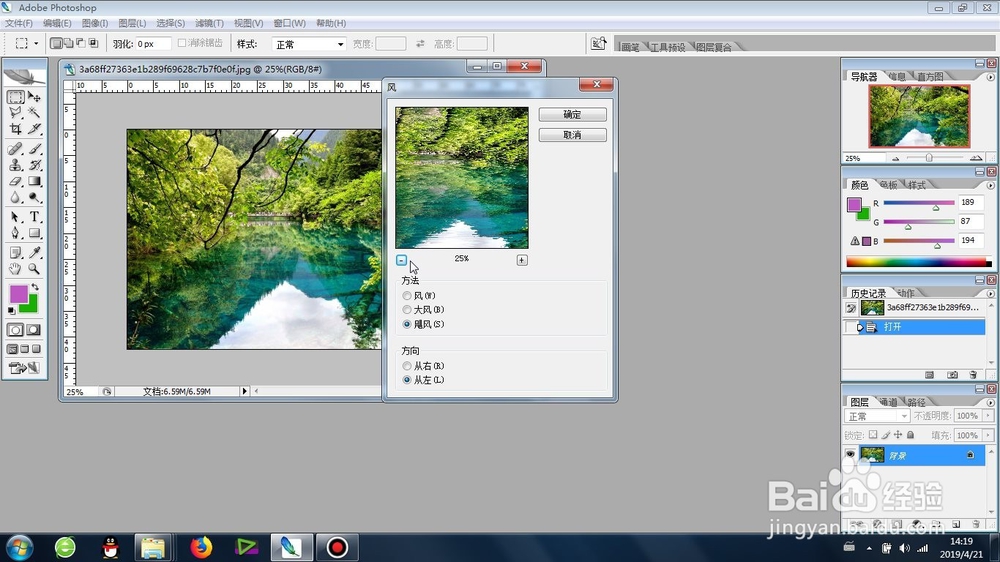Swap foreground and background colors
1000x562 pixels.
point(35,288)
